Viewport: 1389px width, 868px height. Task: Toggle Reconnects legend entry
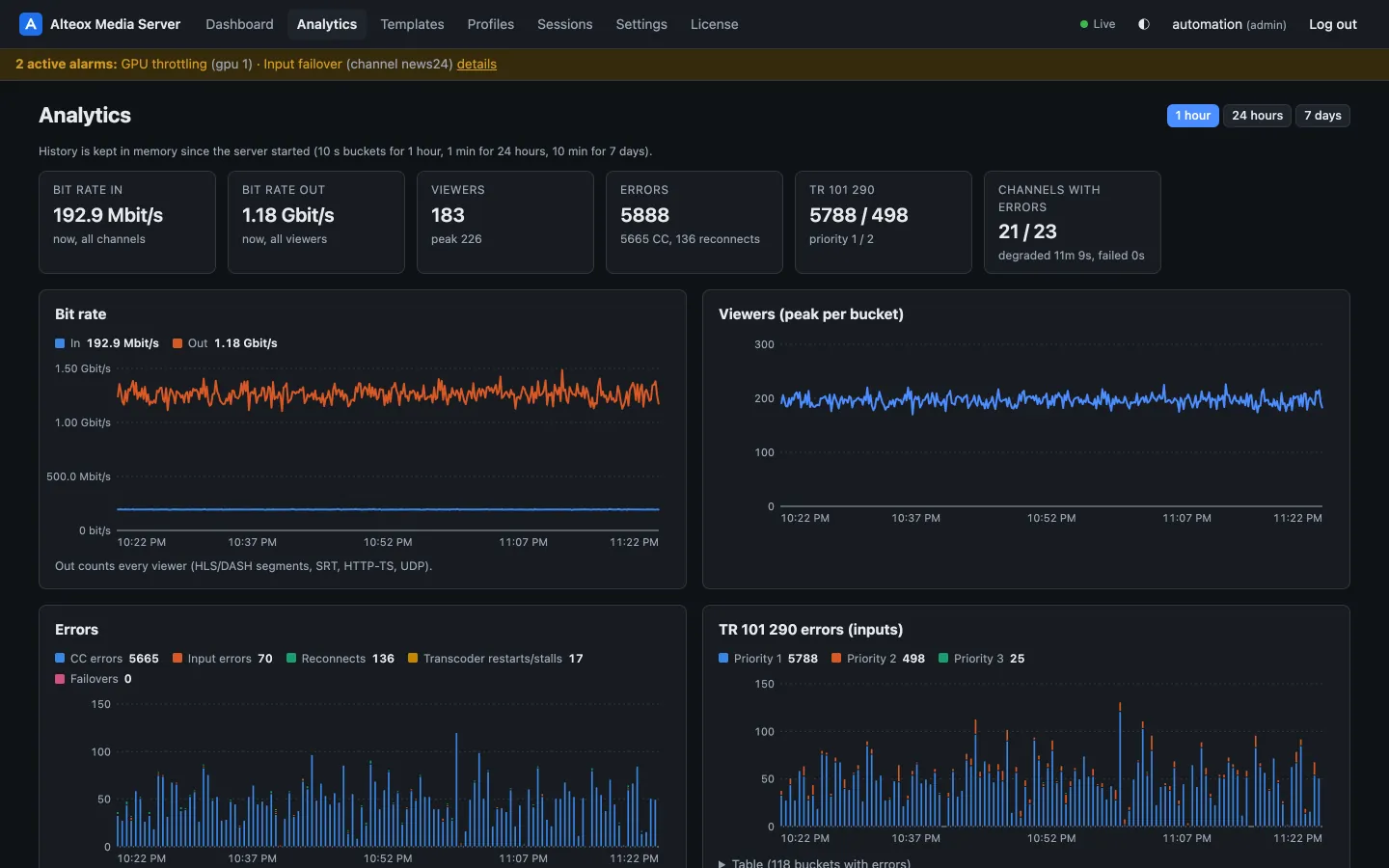(340, 659)
